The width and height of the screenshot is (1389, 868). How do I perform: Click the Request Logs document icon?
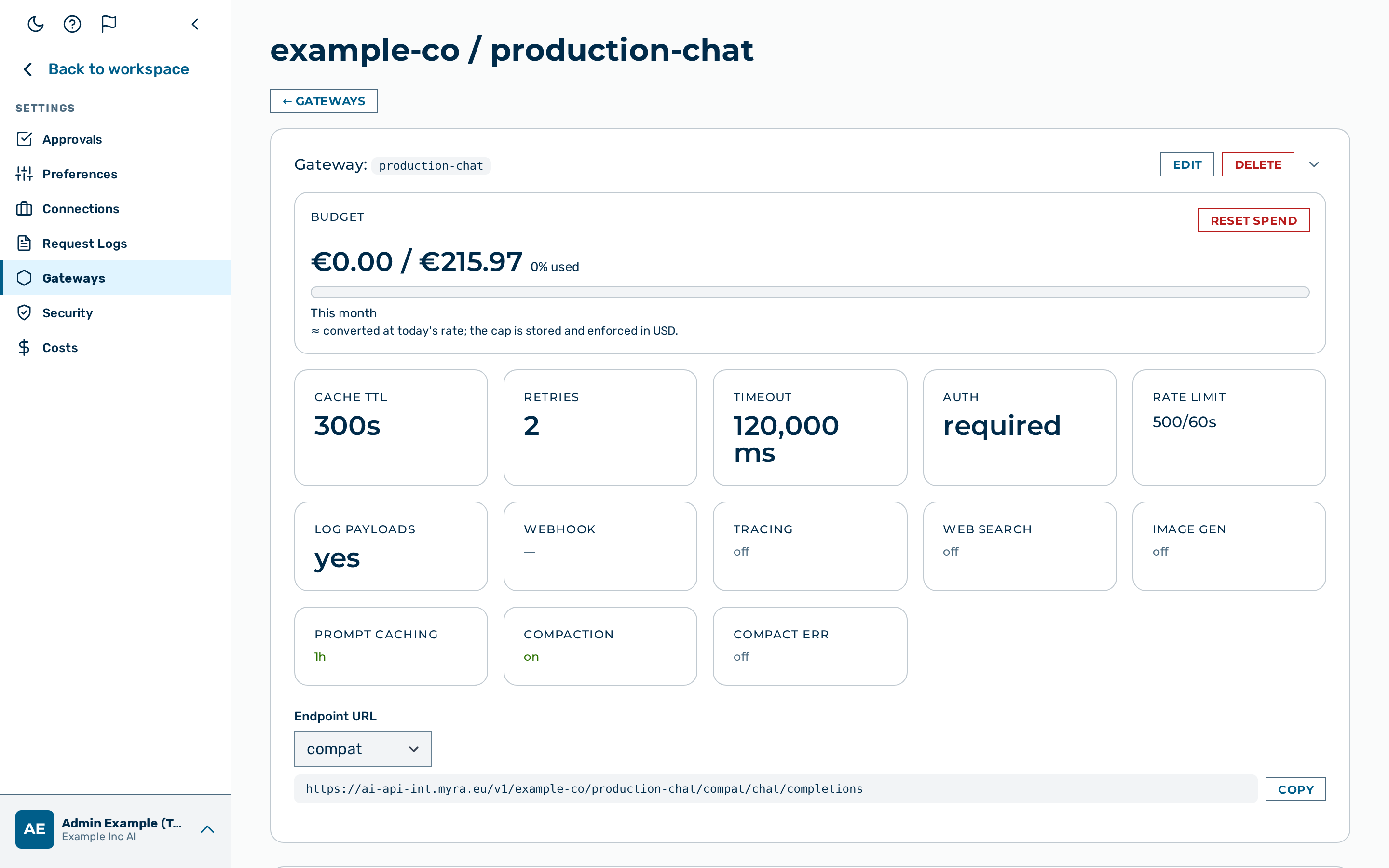click(24, 244)
